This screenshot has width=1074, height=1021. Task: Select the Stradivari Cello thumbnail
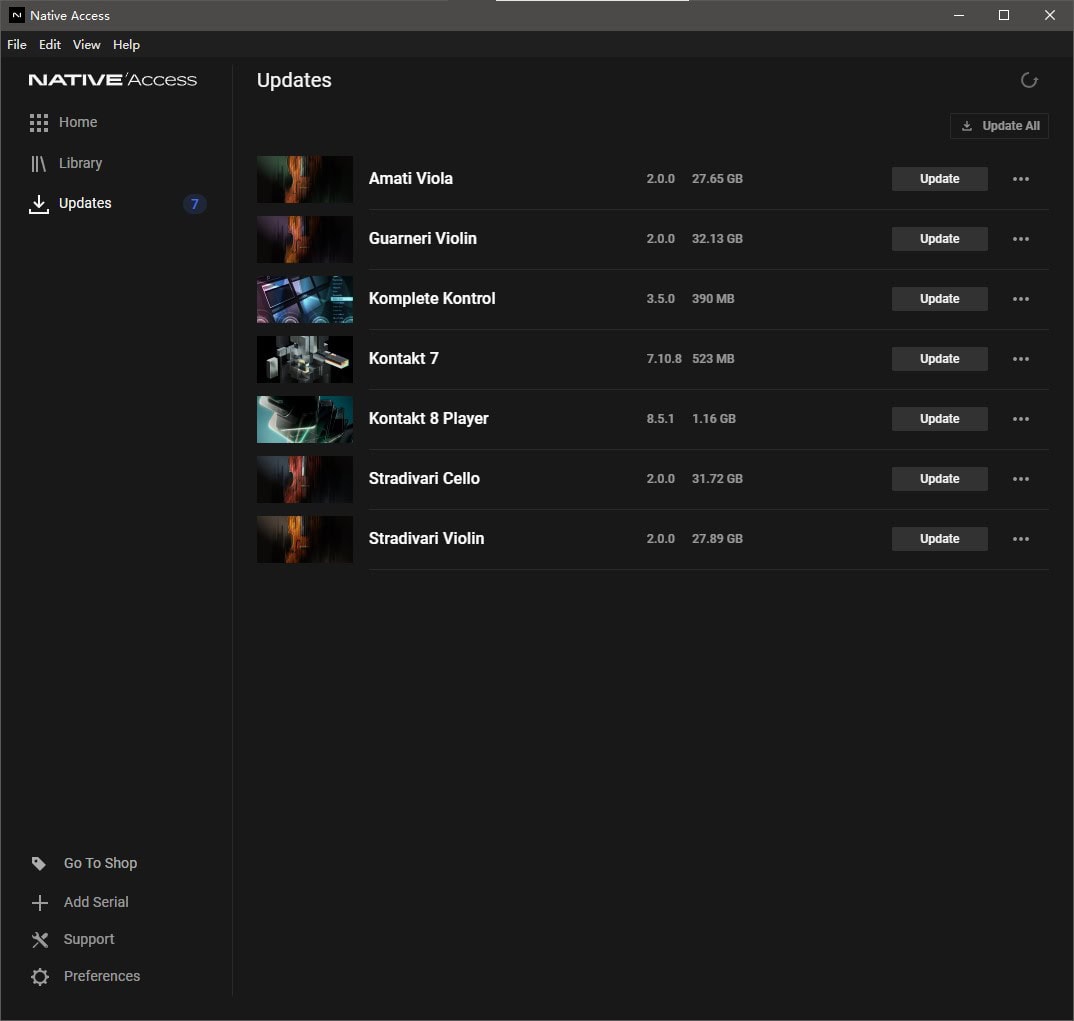305,479
